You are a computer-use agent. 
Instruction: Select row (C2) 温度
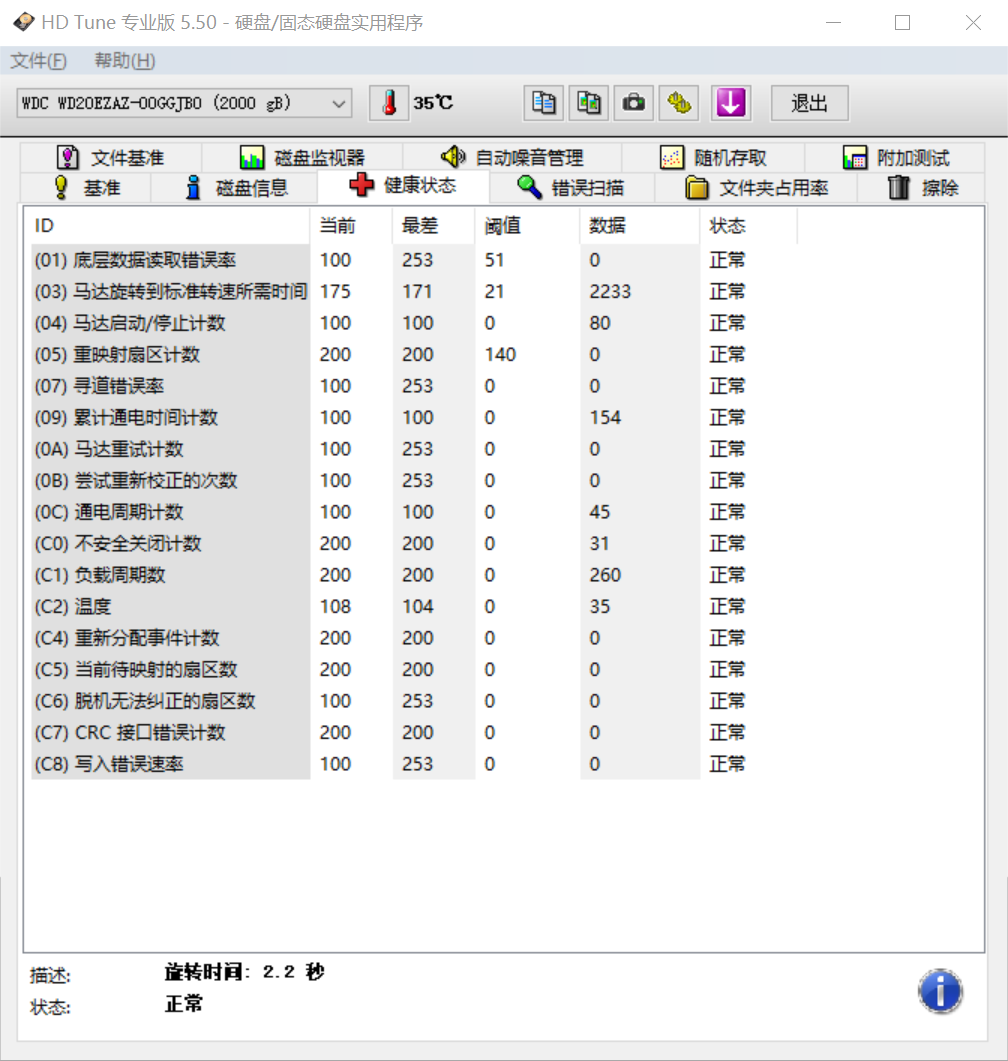(x=413, y=606)
